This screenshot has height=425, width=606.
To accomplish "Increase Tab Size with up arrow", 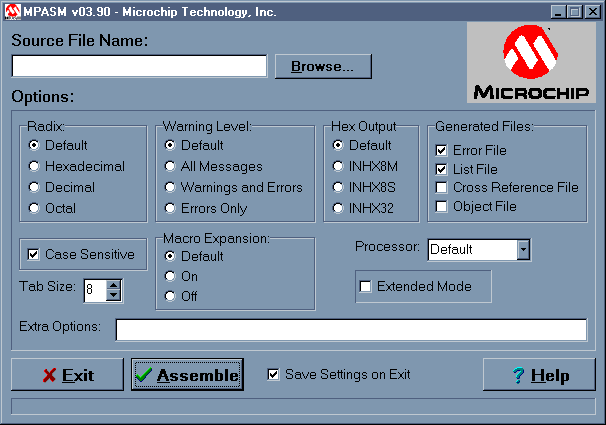I will point(113,286).
